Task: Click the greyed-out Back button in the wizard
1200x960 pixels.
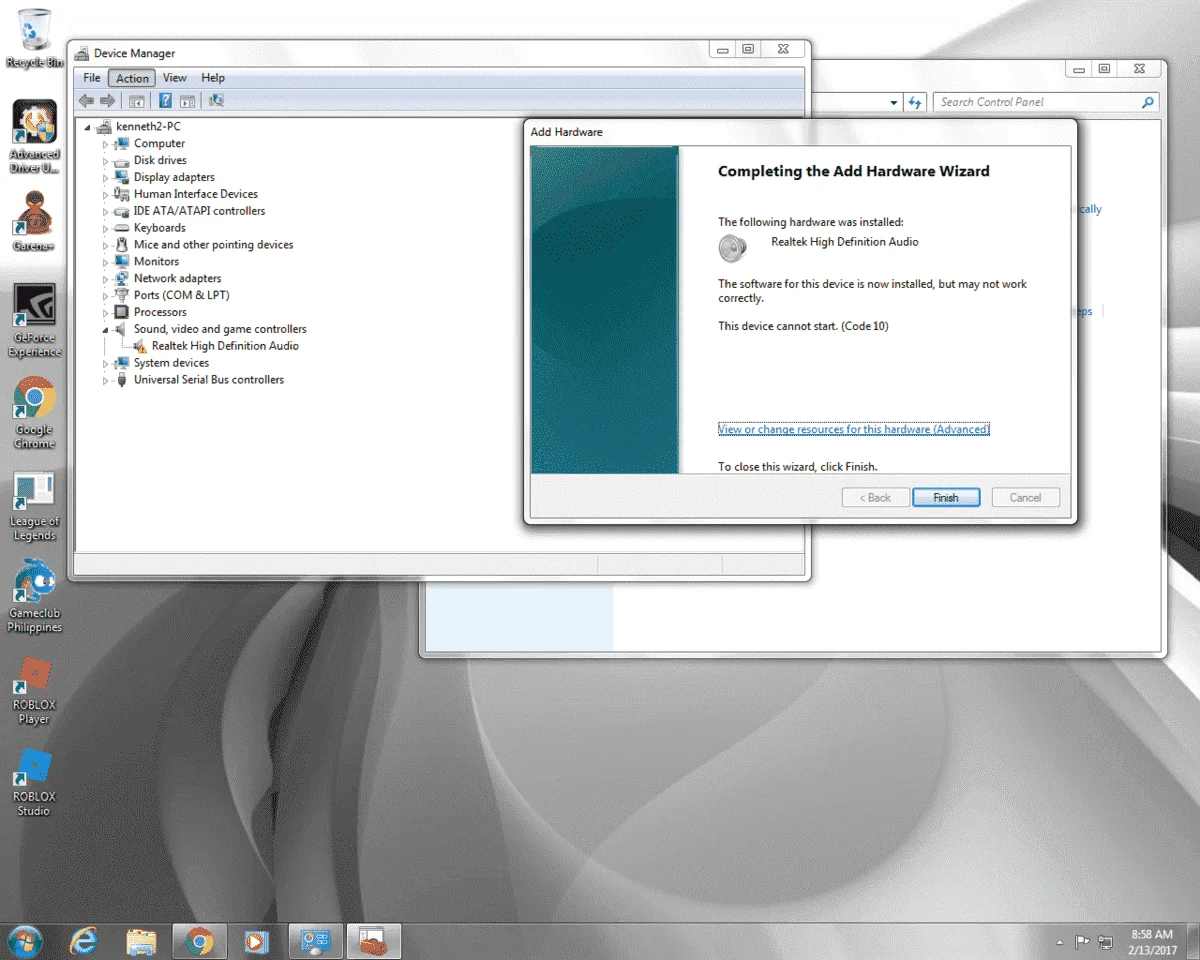Action: tap(876, 498)
